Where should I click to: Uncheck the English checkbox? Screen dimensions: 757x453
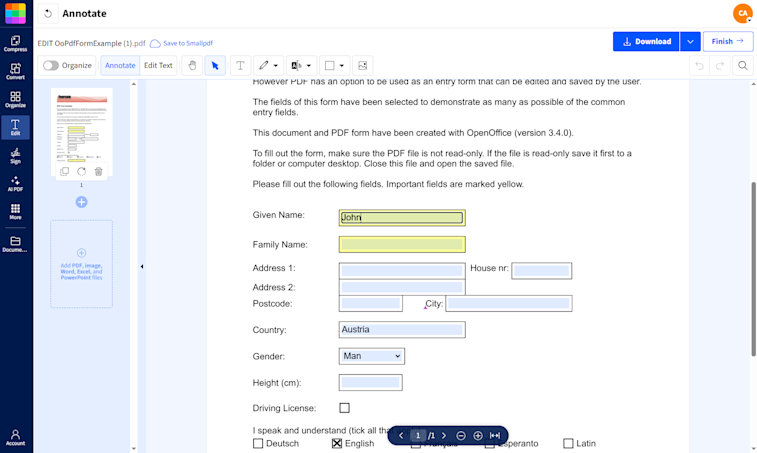point(337,443)
